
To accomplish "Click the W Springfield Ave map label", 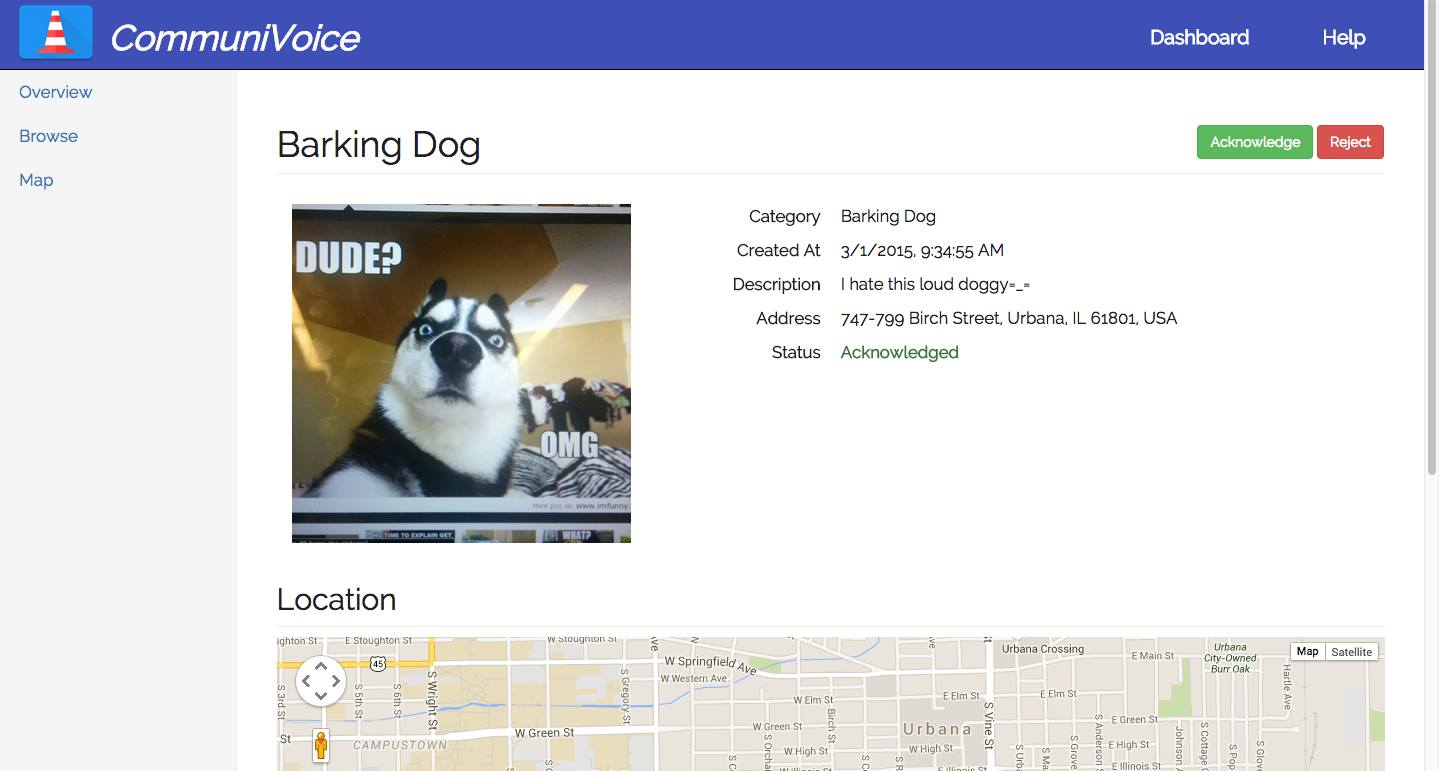I will (711, 663).
